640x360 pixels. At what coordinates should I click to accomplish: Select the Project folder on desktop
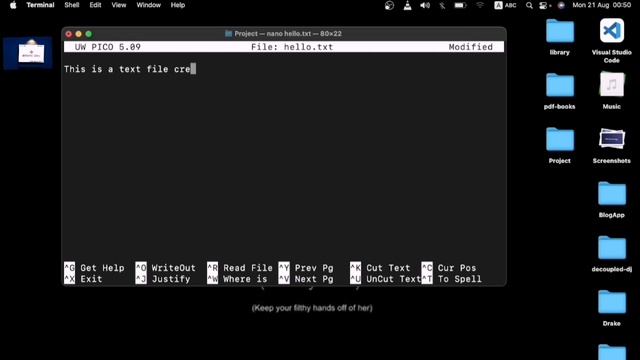click(560, 145)
